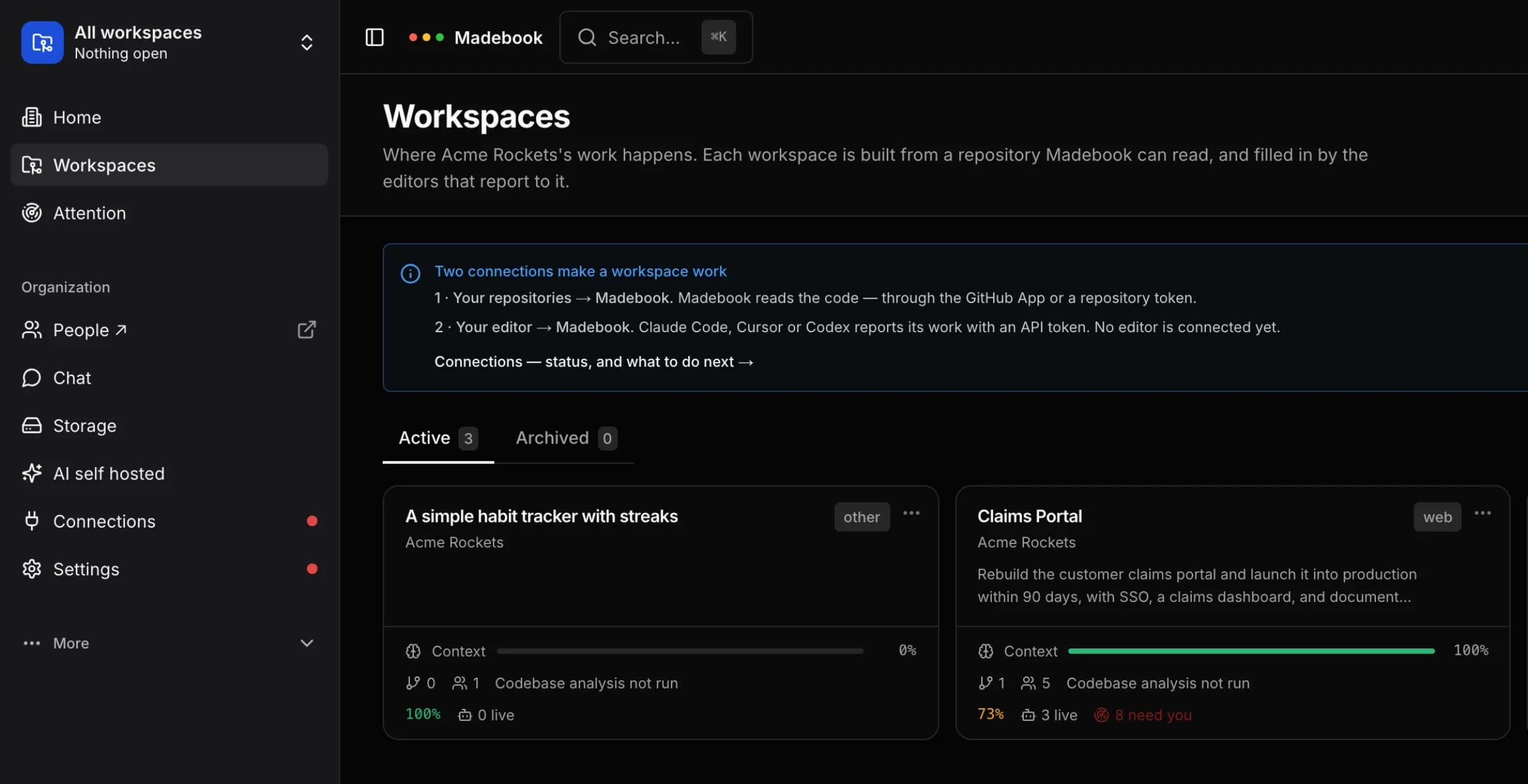
Task: Open Storage in sidebar
Action: point(169,425)
